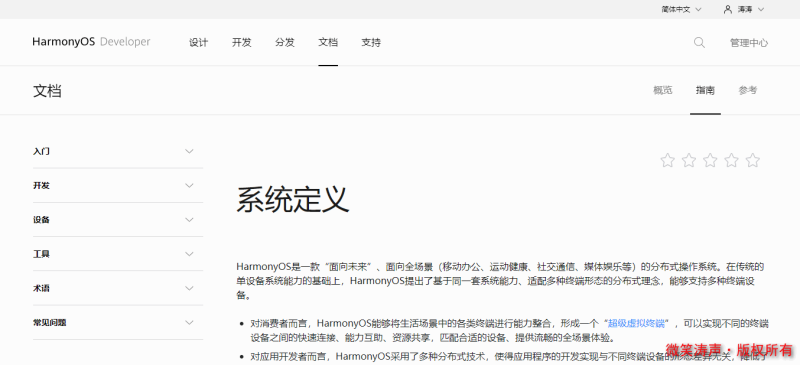Open the 管理中心 link
The height and width of the screenshot is (365, 800).
coord(748,43)
